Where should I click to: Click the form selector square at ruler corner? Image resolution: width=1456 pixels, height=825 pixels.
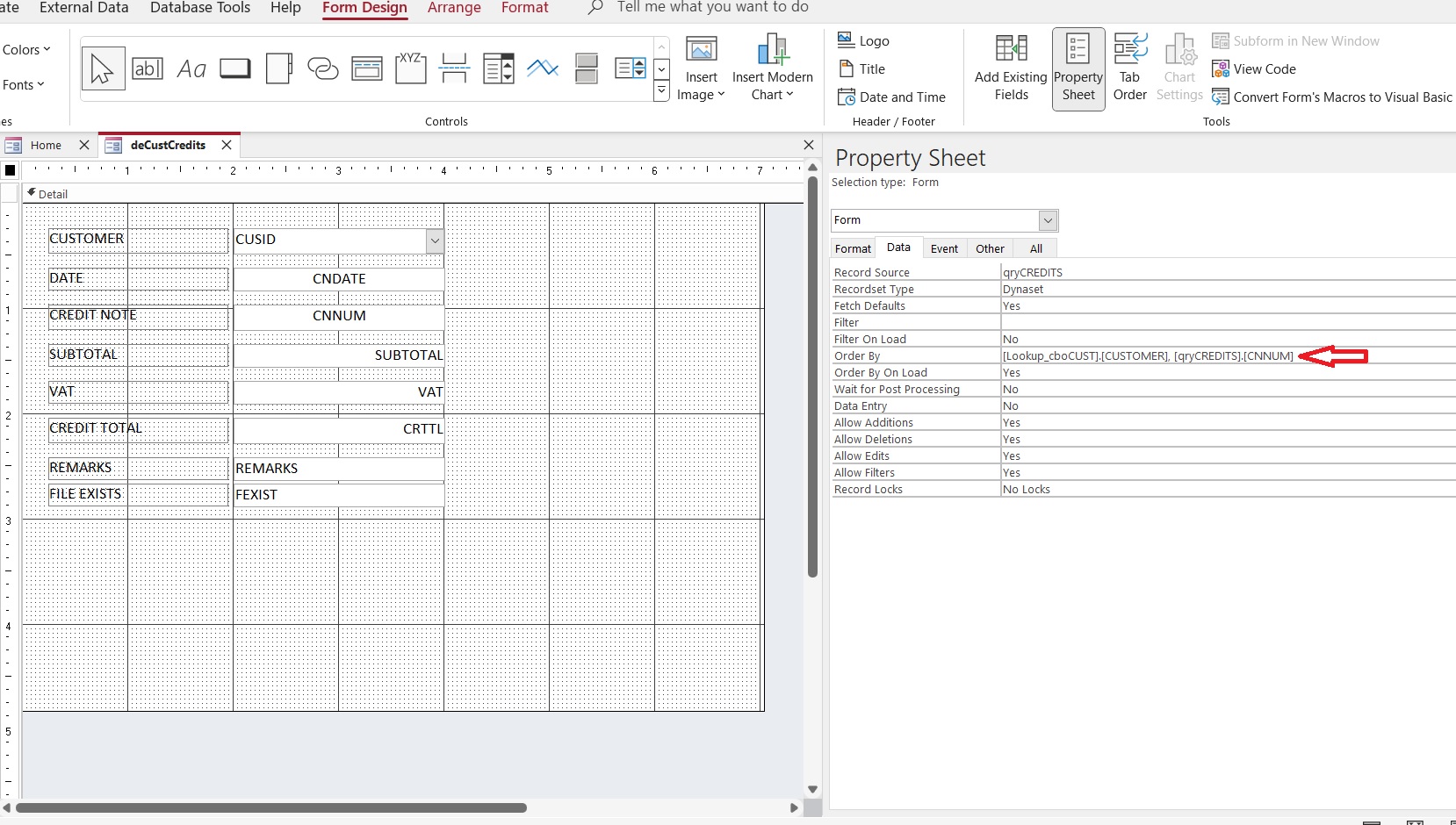coord(11,170)
